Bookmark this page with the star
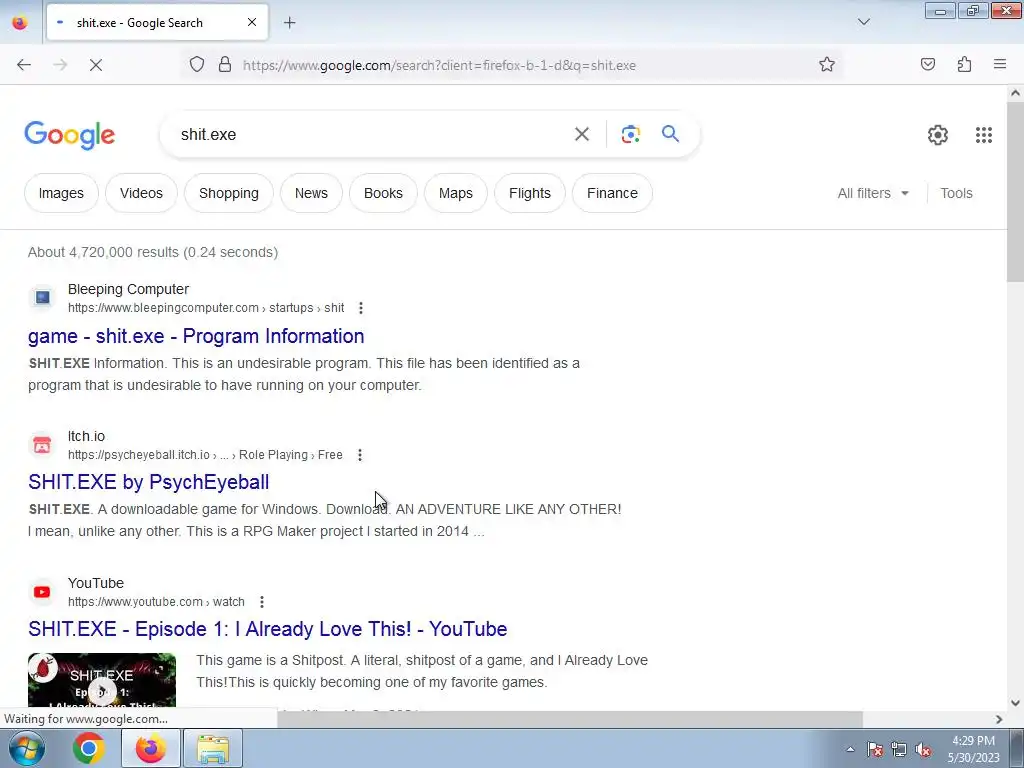The height and width of the screenshot is (768, 1024). coord(827,65)
